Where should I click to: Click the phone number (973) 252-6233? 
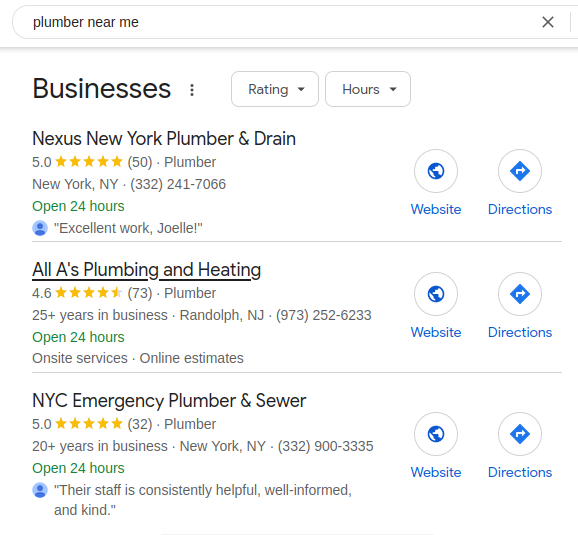click(324, 315)
